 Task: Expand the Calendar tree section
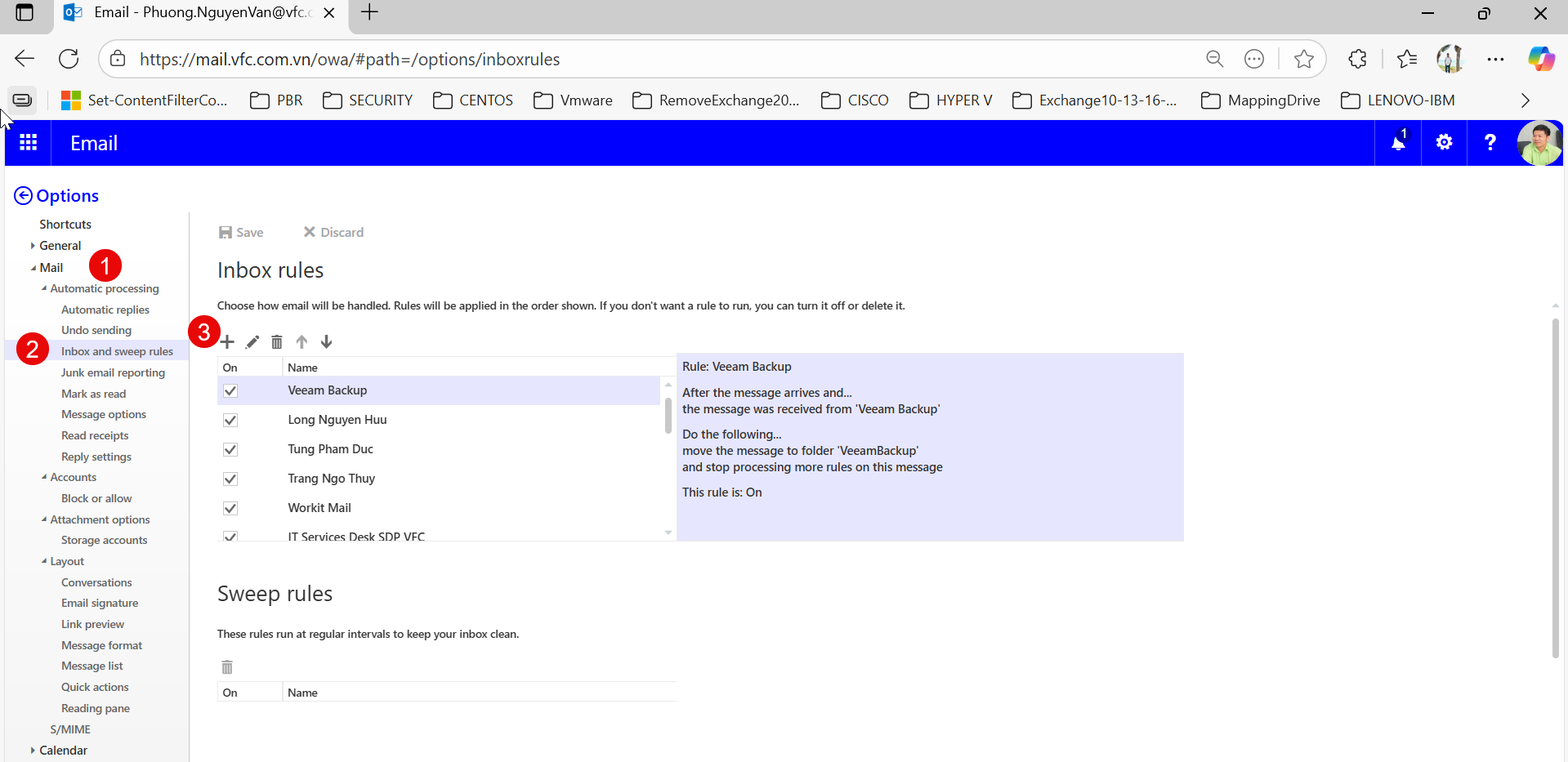(33, 751)
